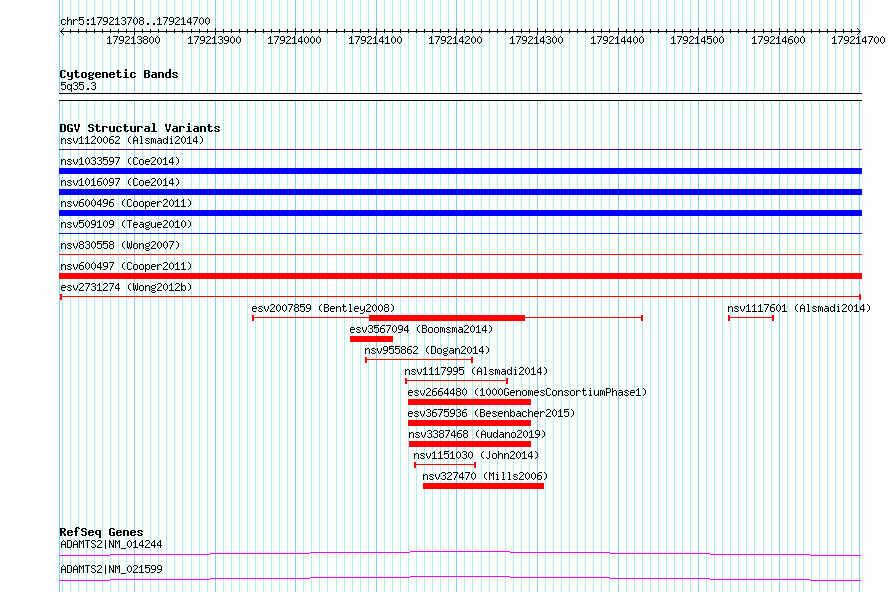Select the nsv1151030 thin red glyph
890x592 pixels.
(x=445, y=465)
